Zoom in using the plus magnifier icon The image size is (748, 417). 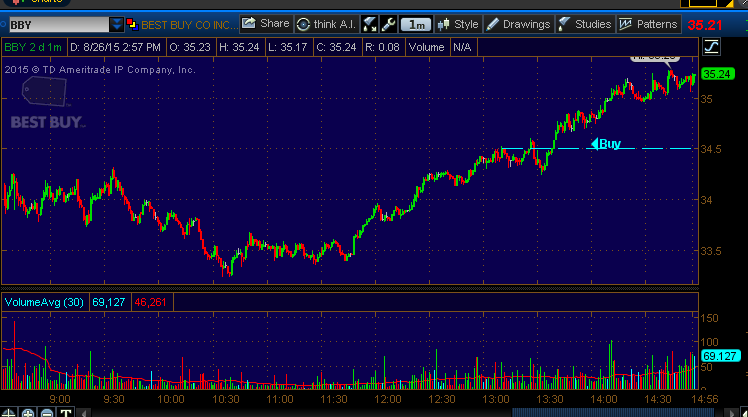coord(28,412)
